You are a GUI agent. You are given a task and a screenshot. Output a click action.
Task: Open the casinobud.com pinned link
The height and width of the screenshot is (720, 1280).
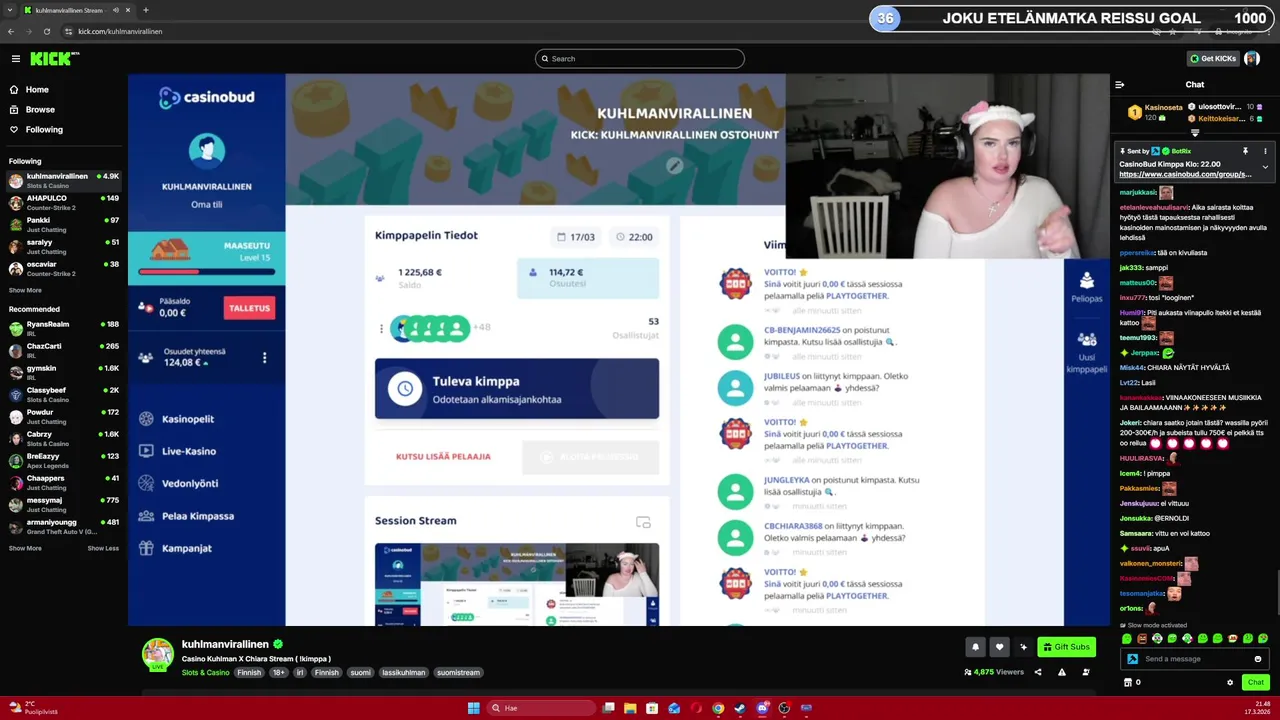click(x=1185, y=174)
